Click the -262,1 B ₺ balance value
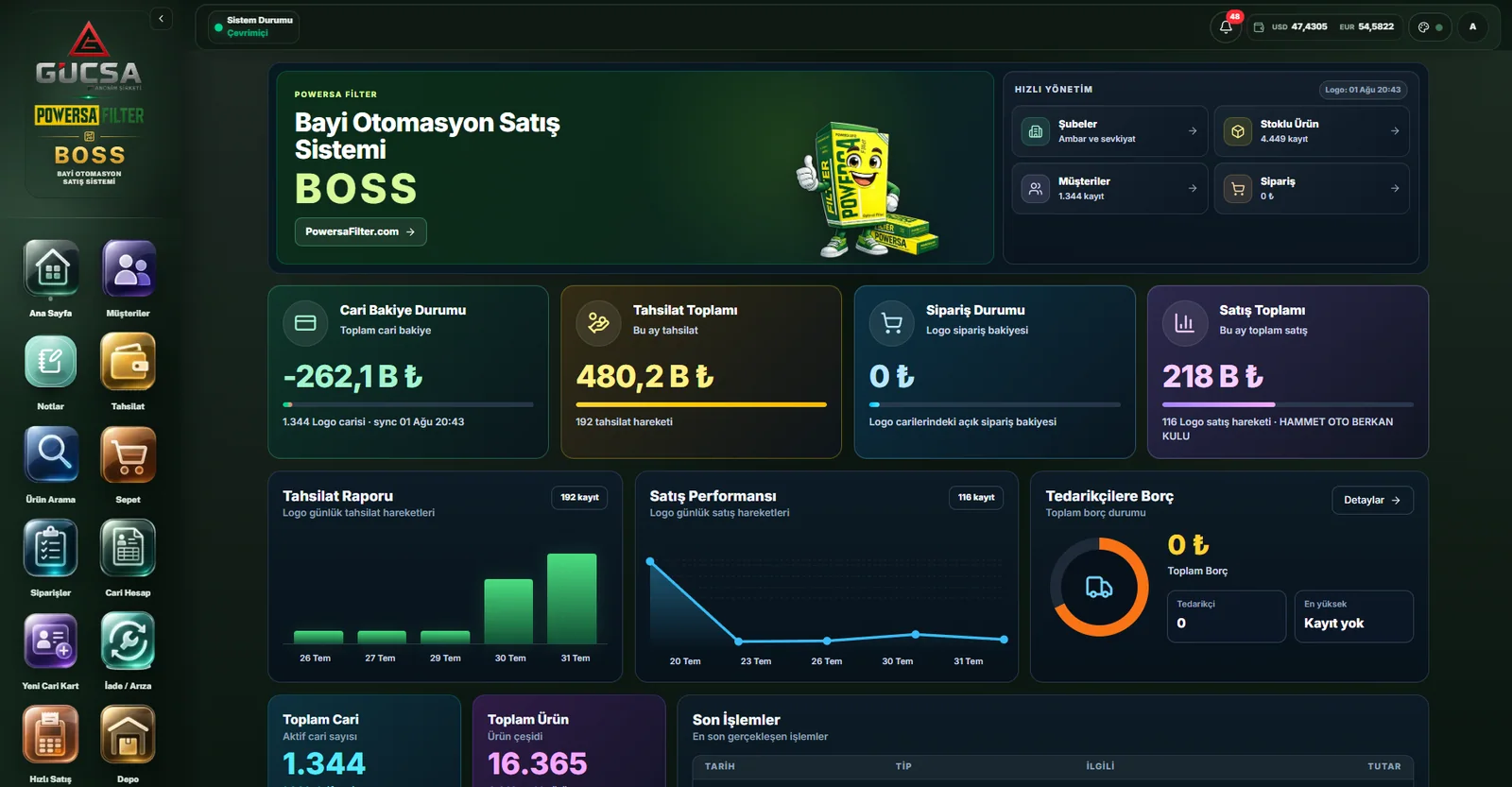Screen dimensions: 1512x787 click(x=352, y=377)
